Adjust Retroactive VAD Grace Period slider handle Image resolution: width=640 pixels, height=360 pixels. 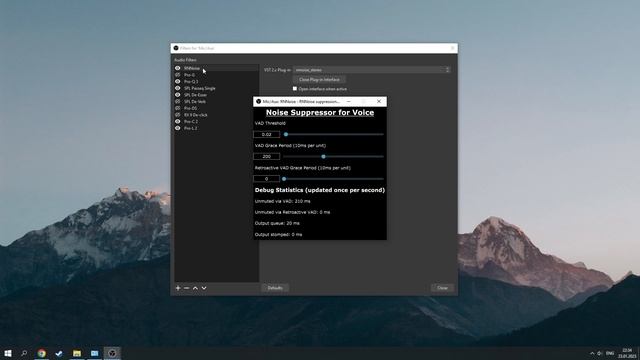coord(284,179)
